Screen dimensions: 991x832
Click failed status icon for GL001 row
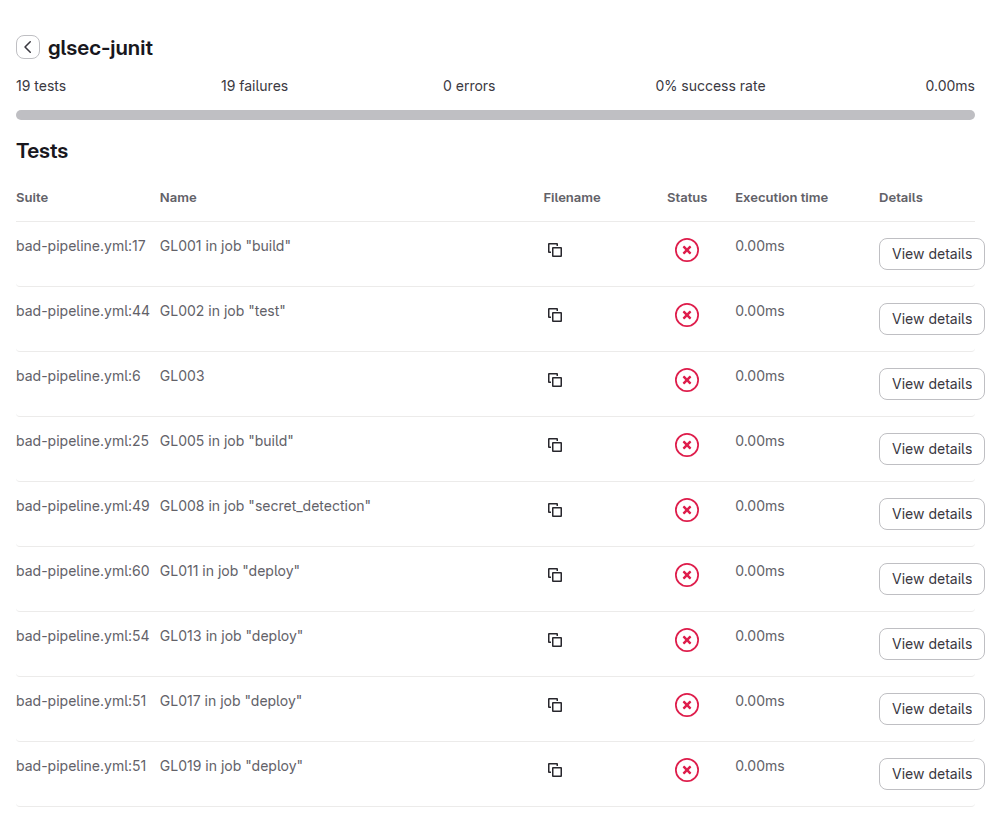coord(687,250)
